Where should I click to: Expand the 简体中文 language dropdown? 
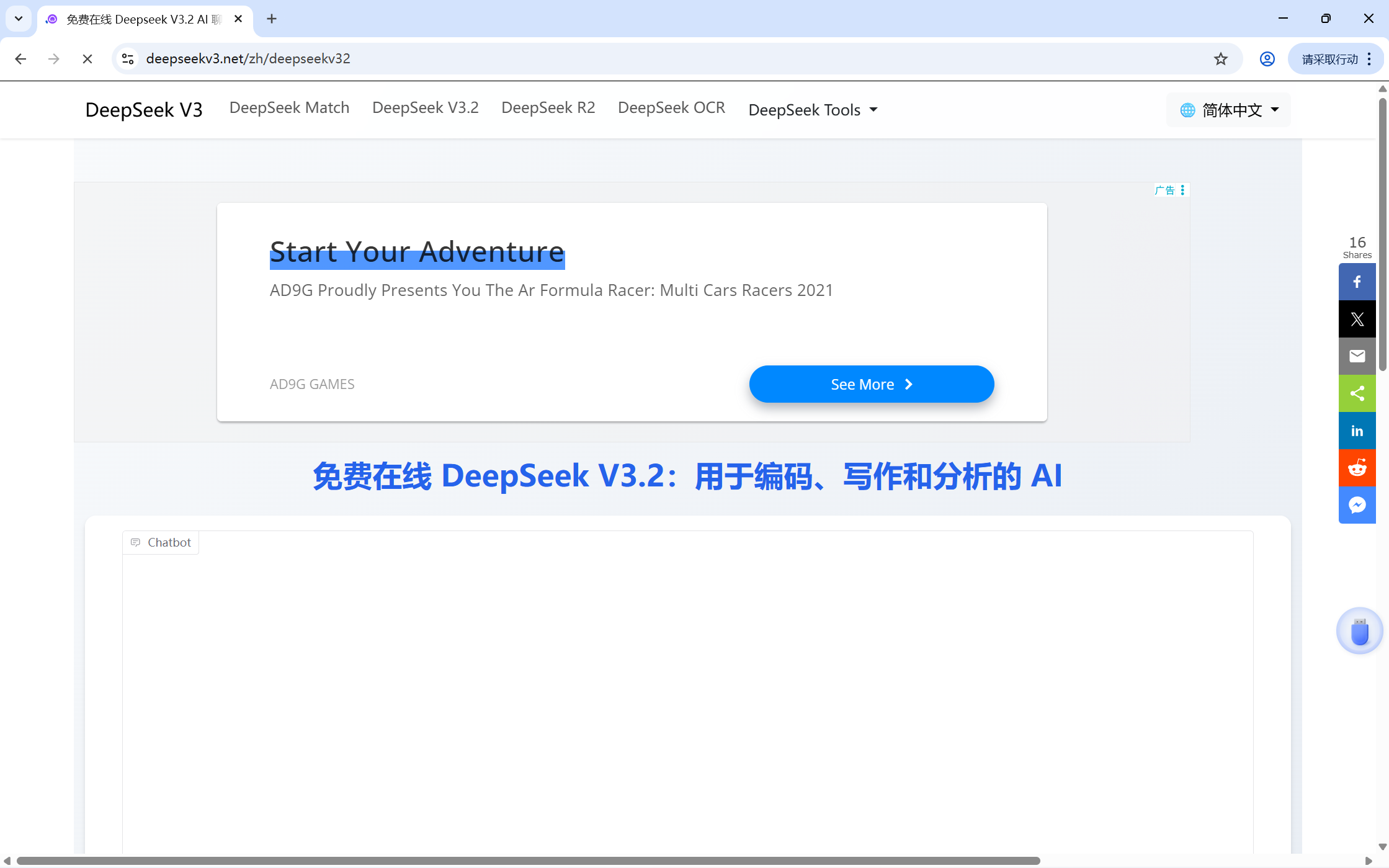1228,110
